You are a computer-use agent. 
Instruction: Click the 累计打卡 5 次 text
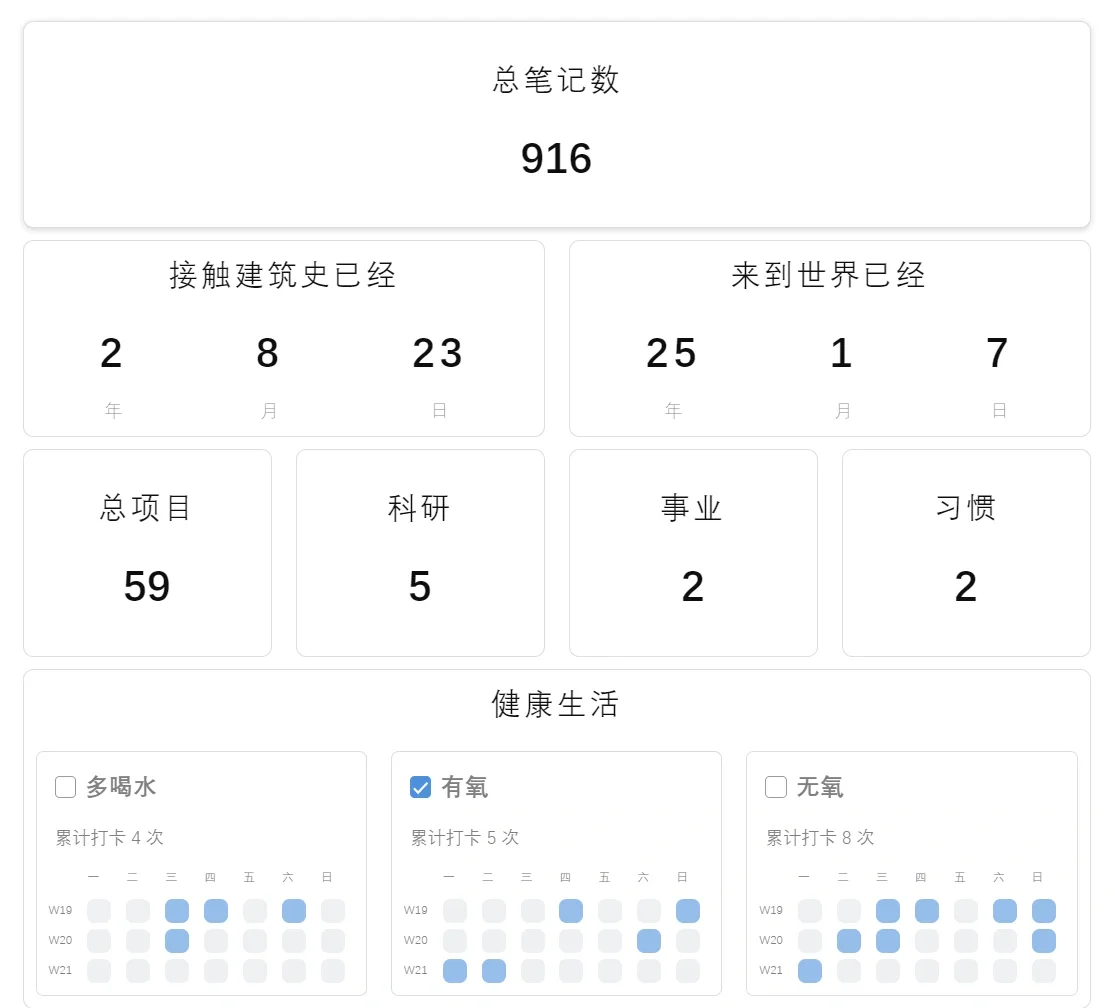pyautogui.click(x=465, y=837)
